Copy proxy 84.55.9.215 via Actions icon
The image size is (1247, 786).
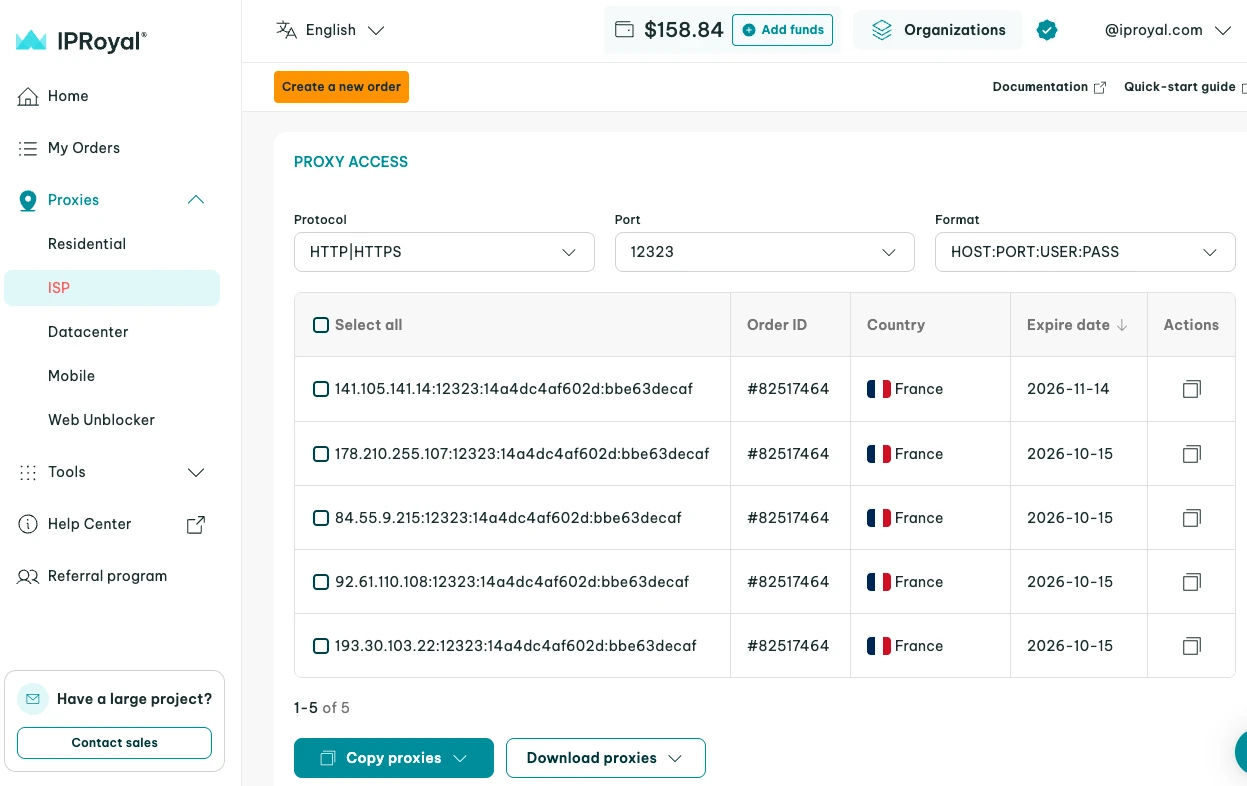click(1191, 518)
